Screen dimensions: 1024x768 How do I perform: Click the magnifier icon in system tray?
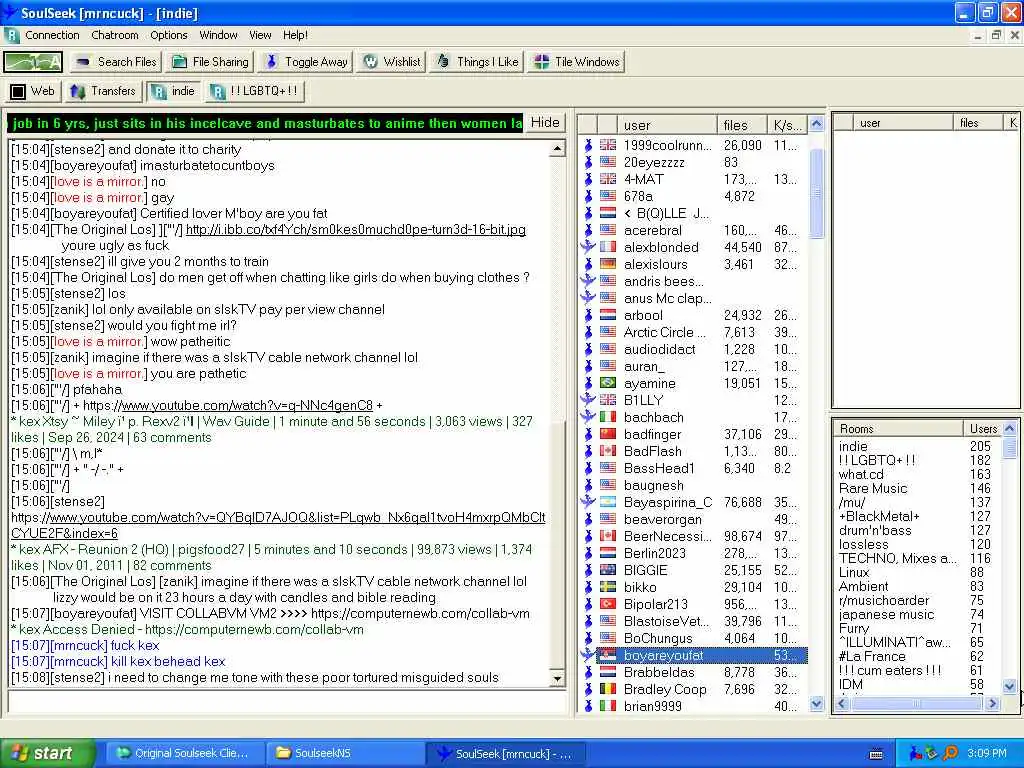click(950, 753)
